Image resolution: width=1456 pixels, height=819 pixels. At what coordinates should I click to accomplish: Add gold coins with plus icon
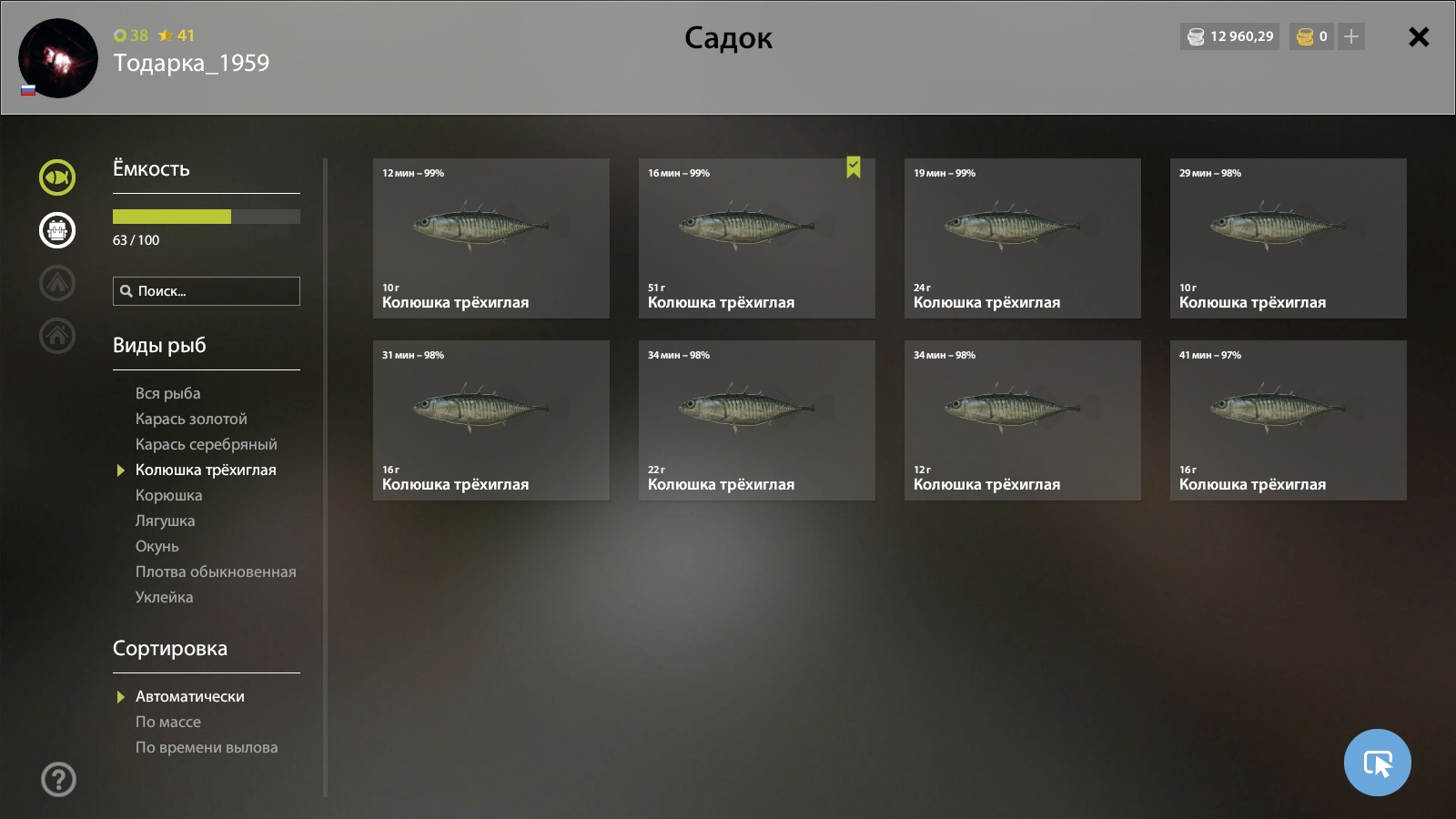coord(1351,36)
